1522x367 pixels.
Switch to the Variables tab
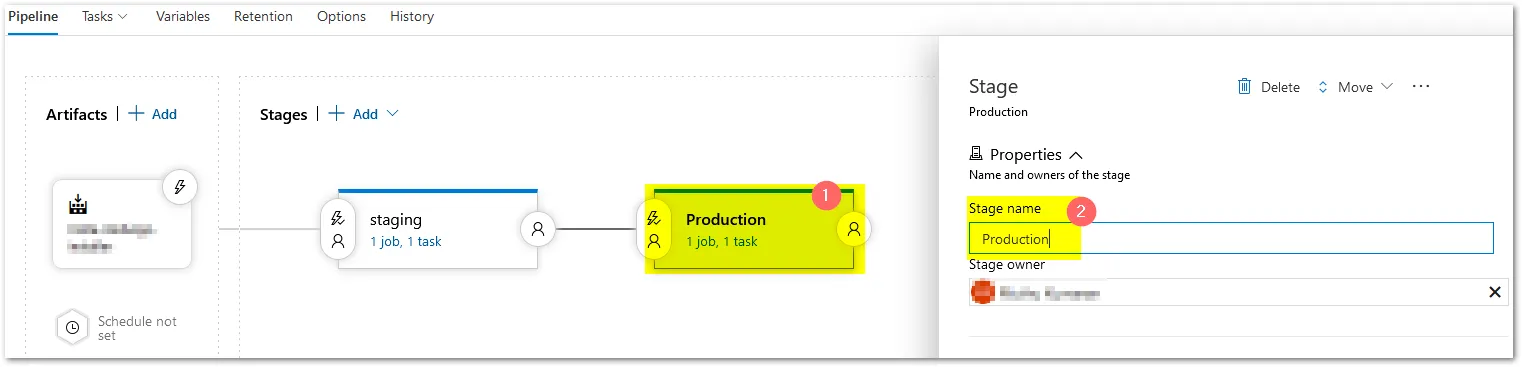(183, 16)
